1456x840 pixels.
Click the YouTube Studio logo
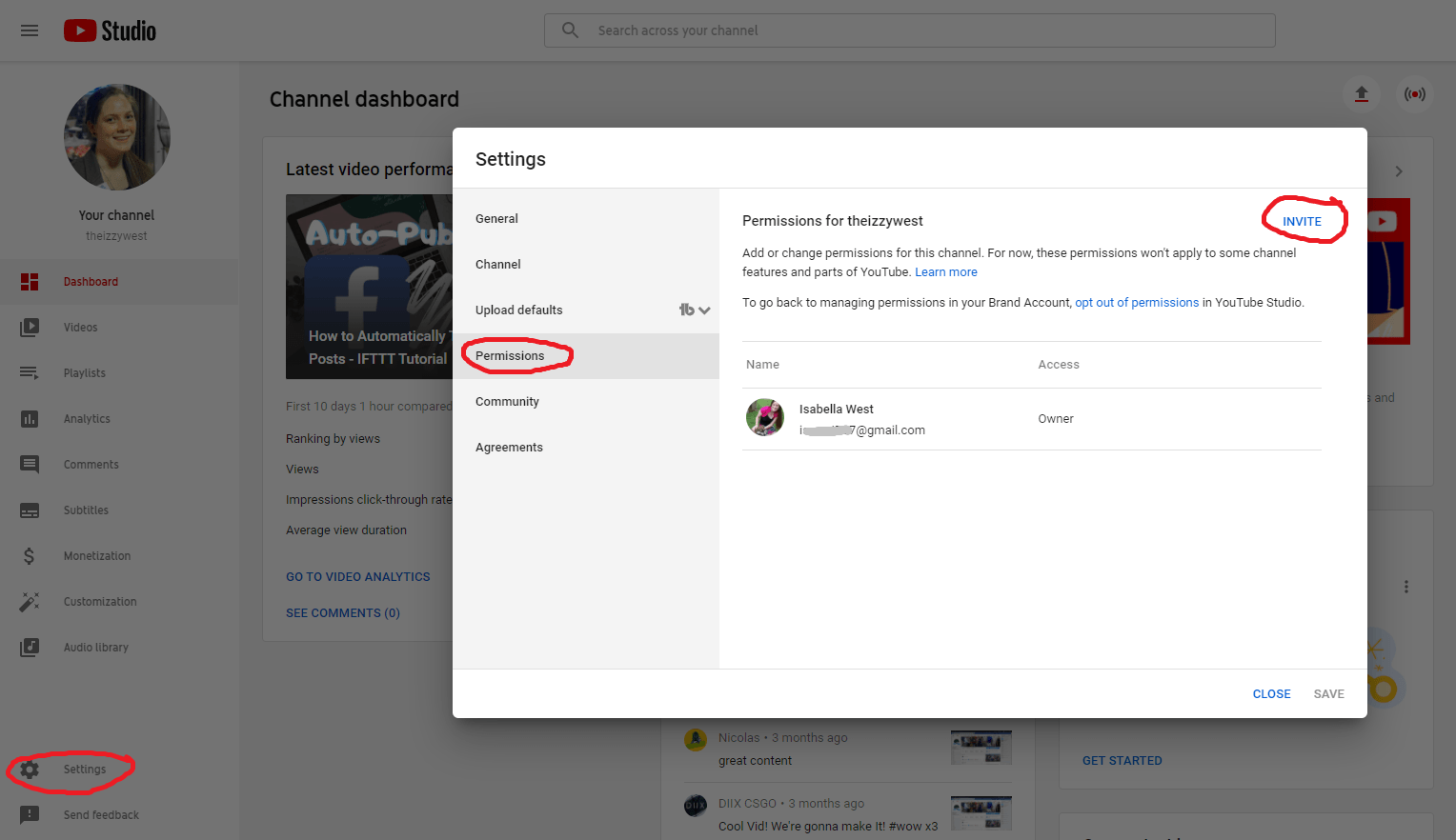pyautogui.click(x=108, y=30)
